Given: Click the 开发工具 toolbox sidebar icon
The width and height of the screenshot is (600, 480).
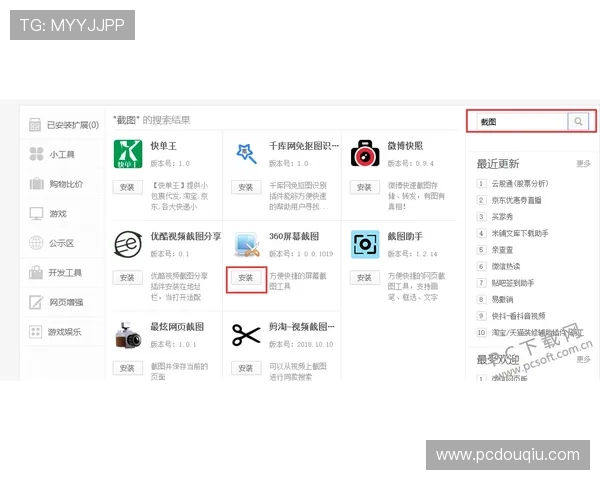Looking at the screenshot, I should click(x=36, y=273).
